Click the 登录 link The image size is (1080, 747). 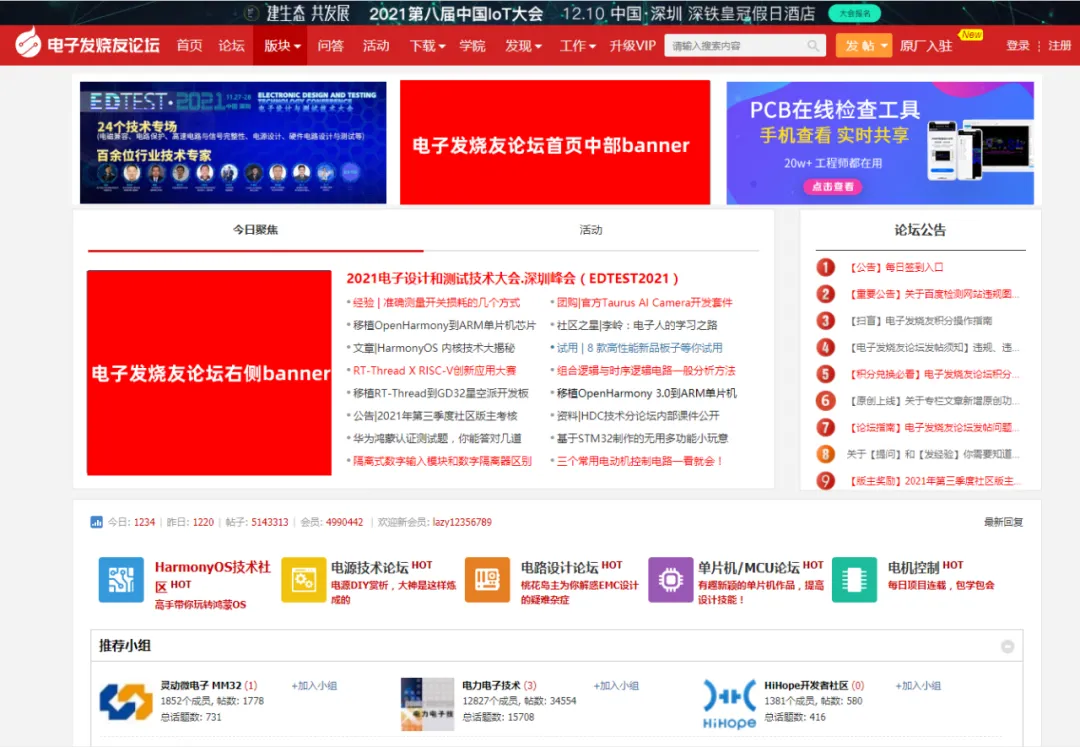1017,45
